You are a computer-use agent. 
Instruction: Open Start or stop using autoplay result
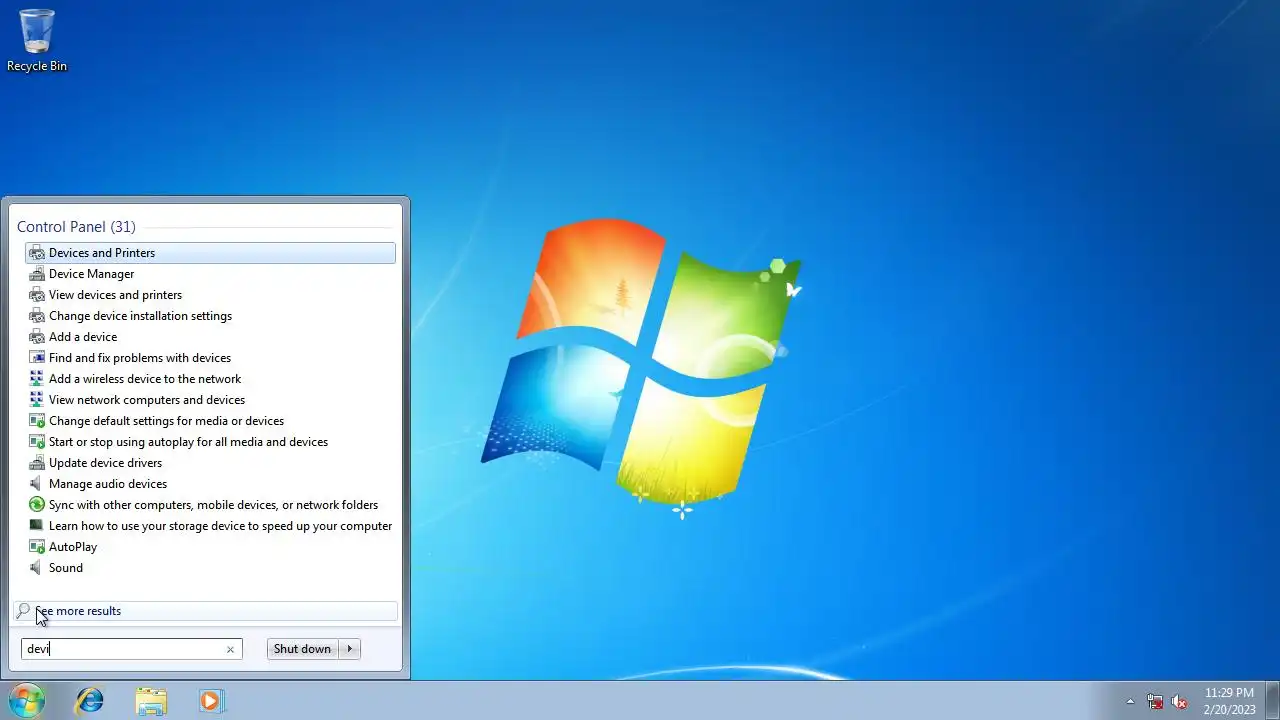(x=210, y=442)
